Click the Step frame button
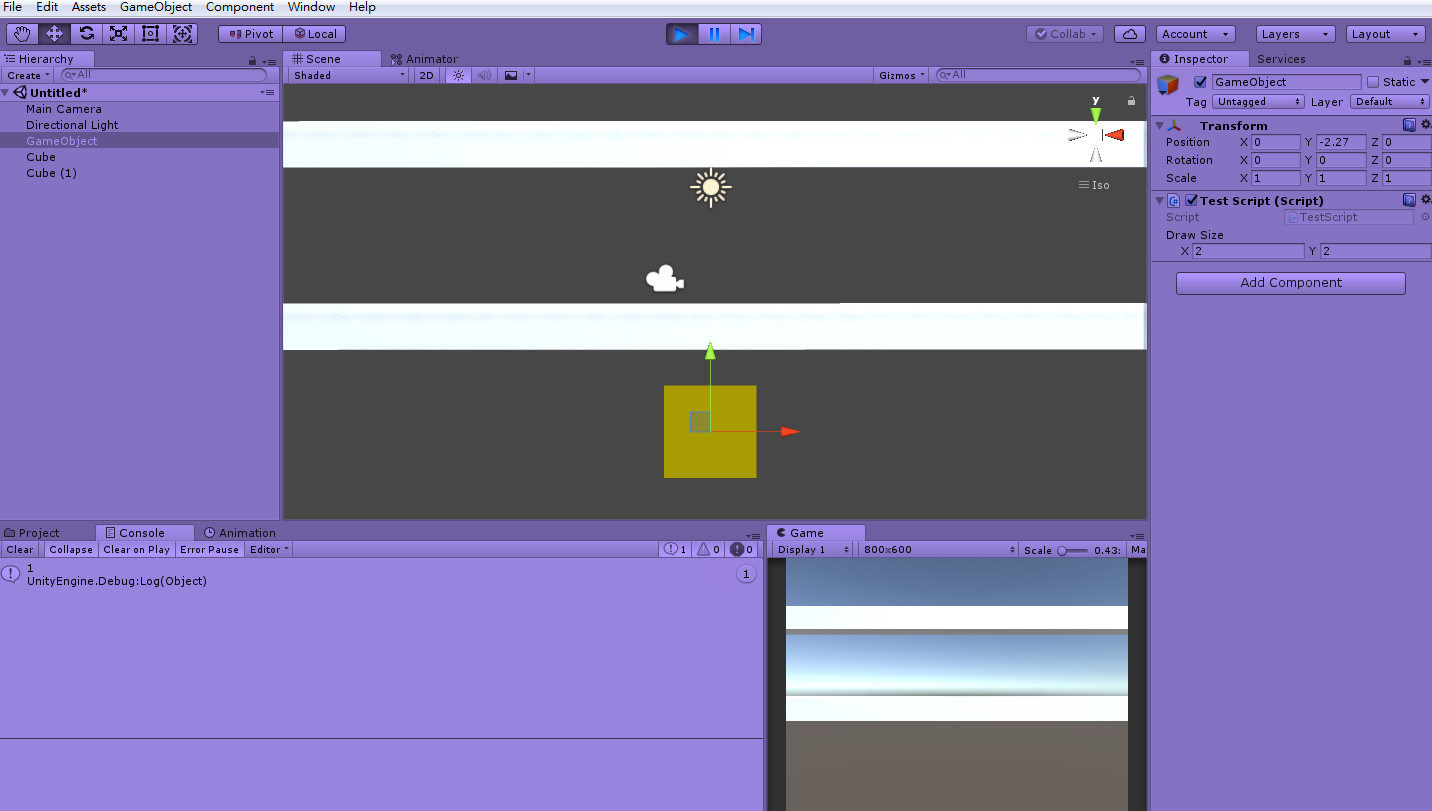 (747, 33)
